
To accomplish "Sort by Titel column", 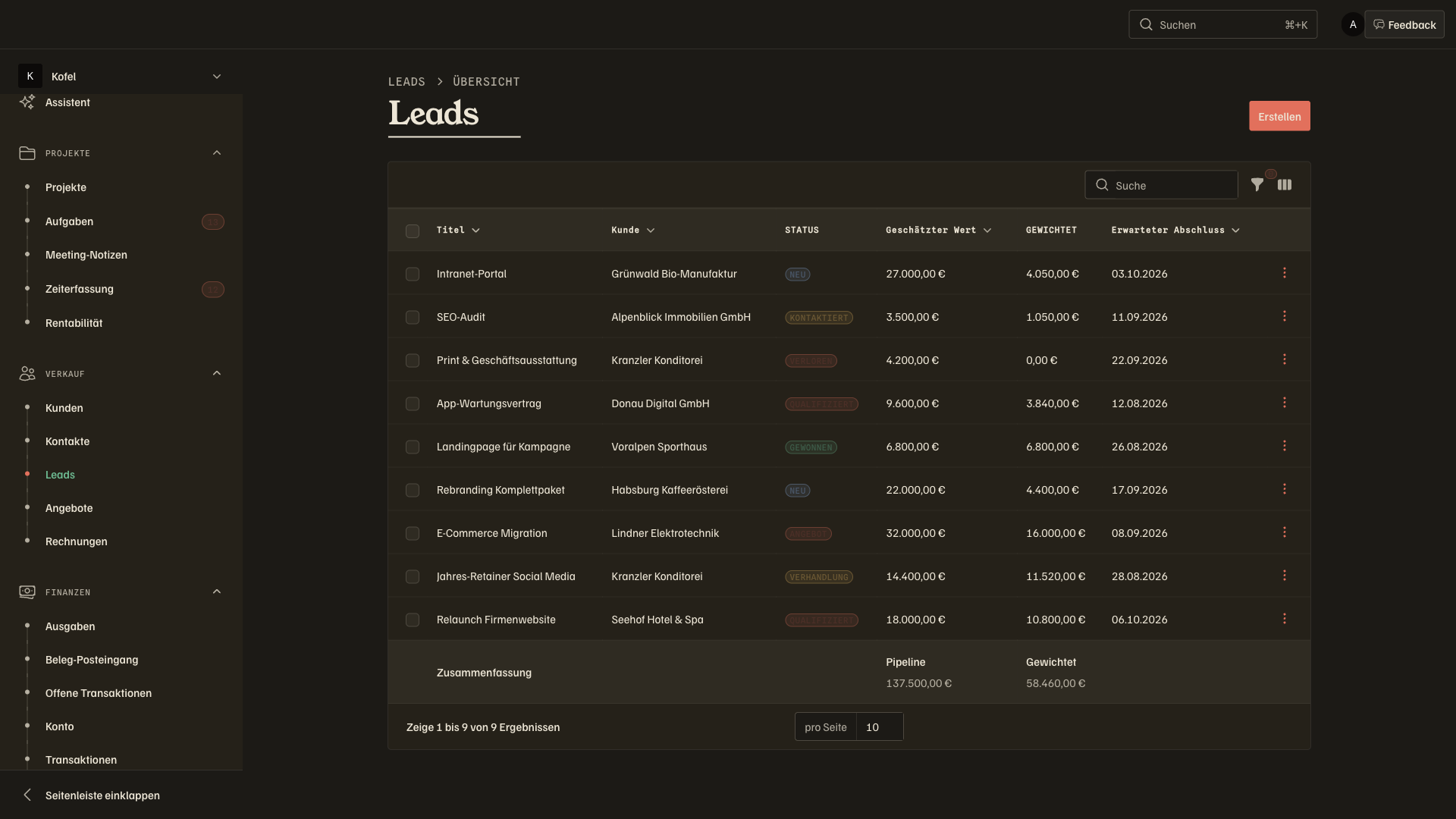I will (x=458, y=230).
